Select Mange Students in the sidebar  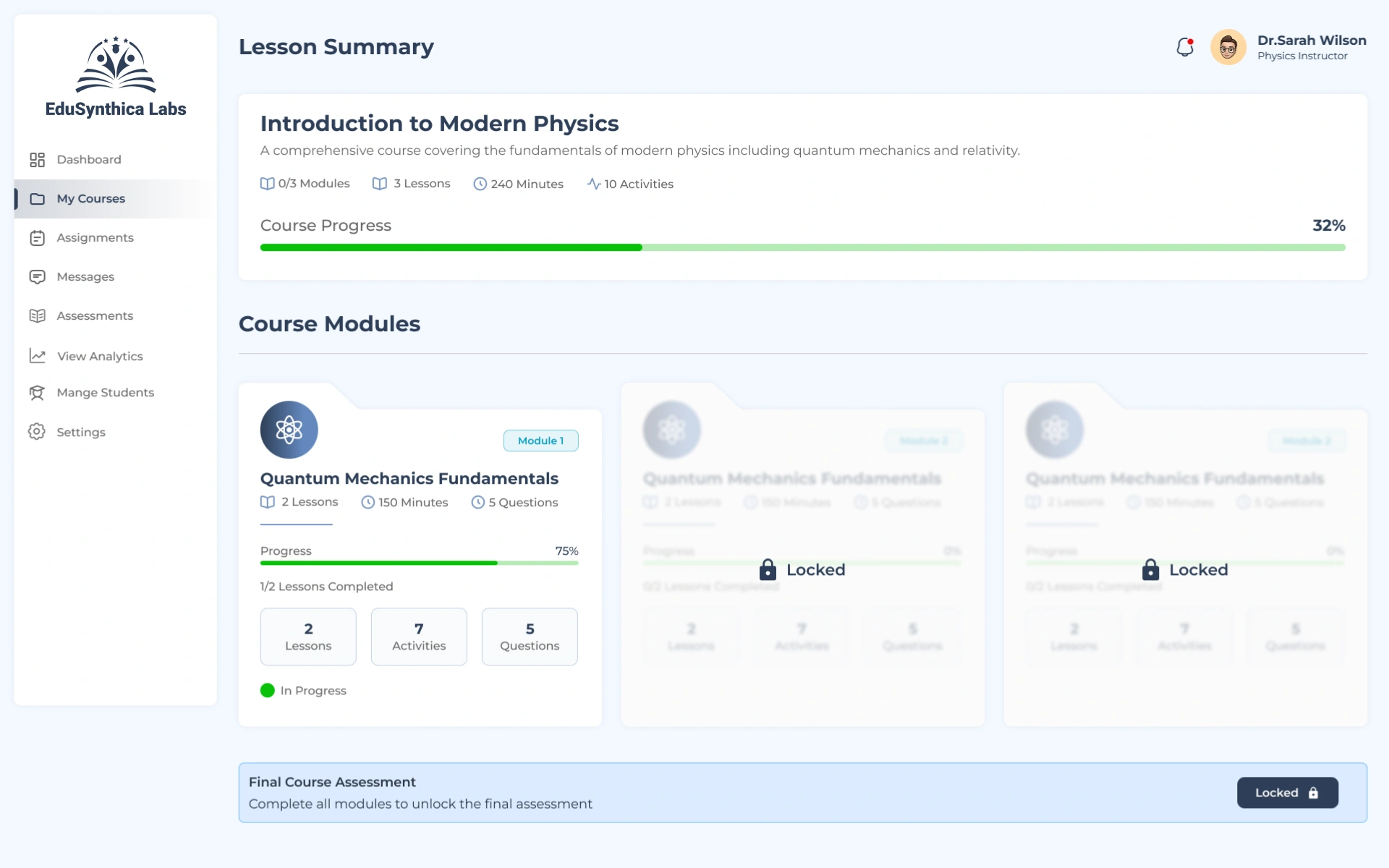click(x=105, y=392)
